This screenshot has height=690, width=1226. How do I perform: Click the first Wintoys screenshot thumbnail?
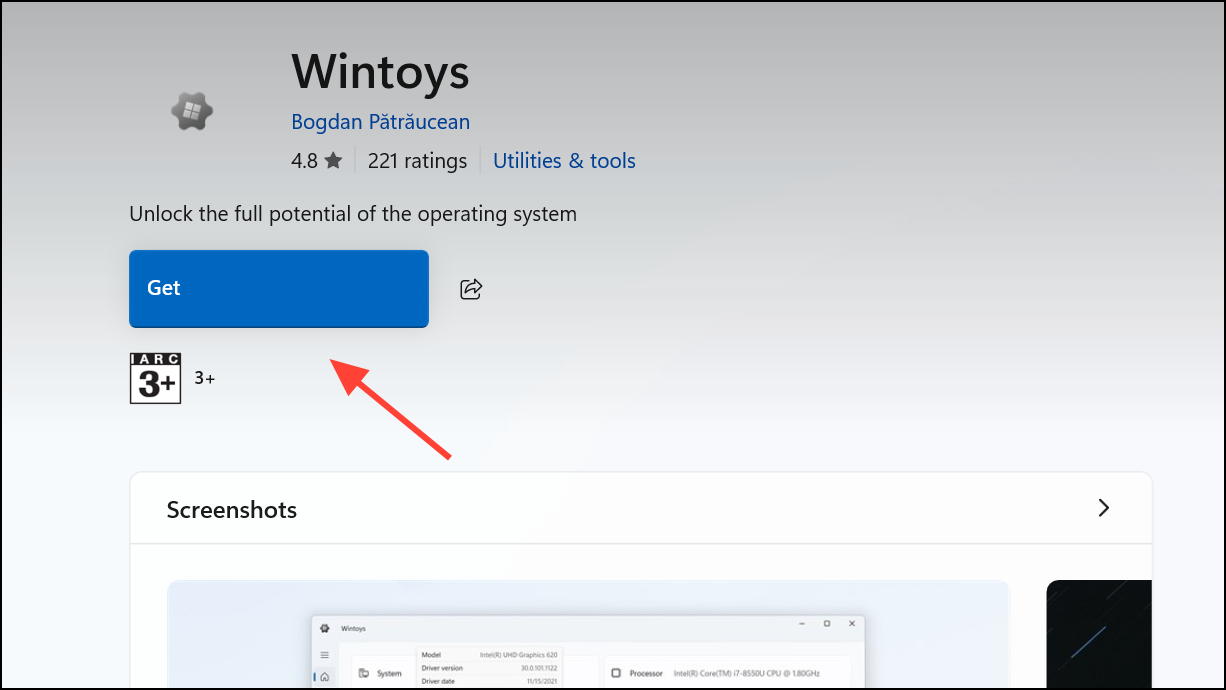pos(588,634)
